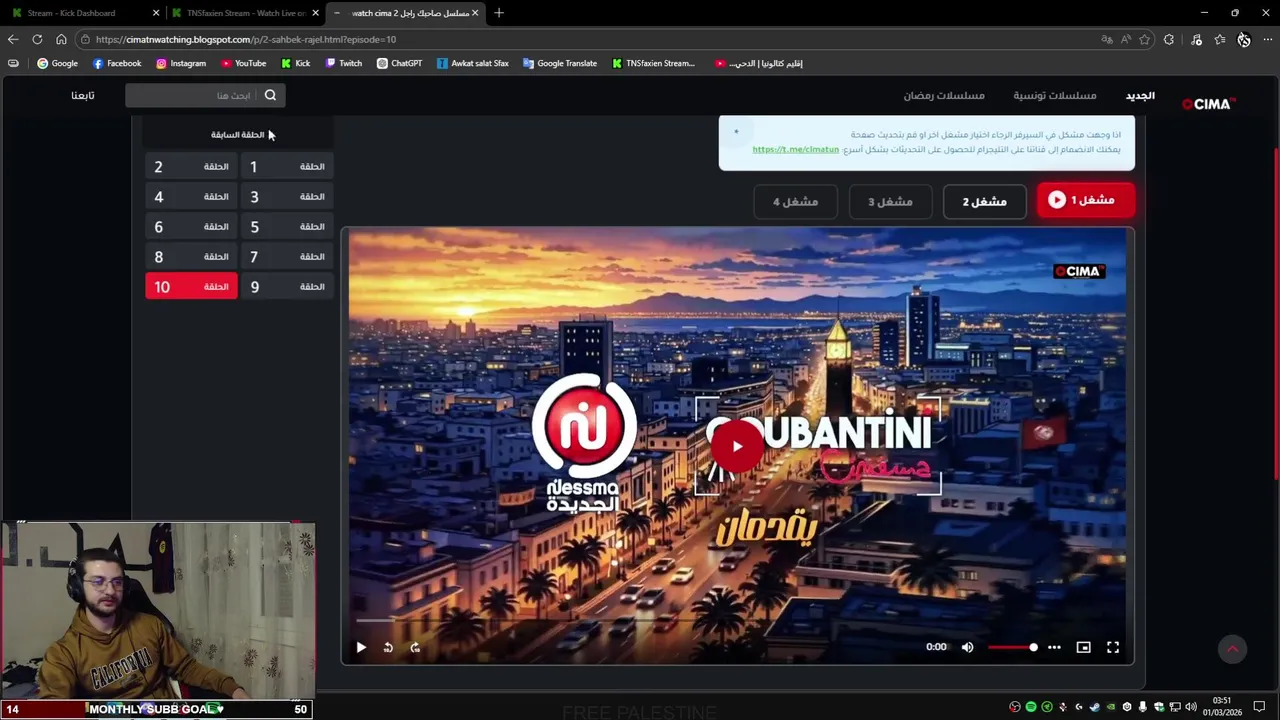Open the YouTube bookmark

pyautogui.click(x=243, y=63)
